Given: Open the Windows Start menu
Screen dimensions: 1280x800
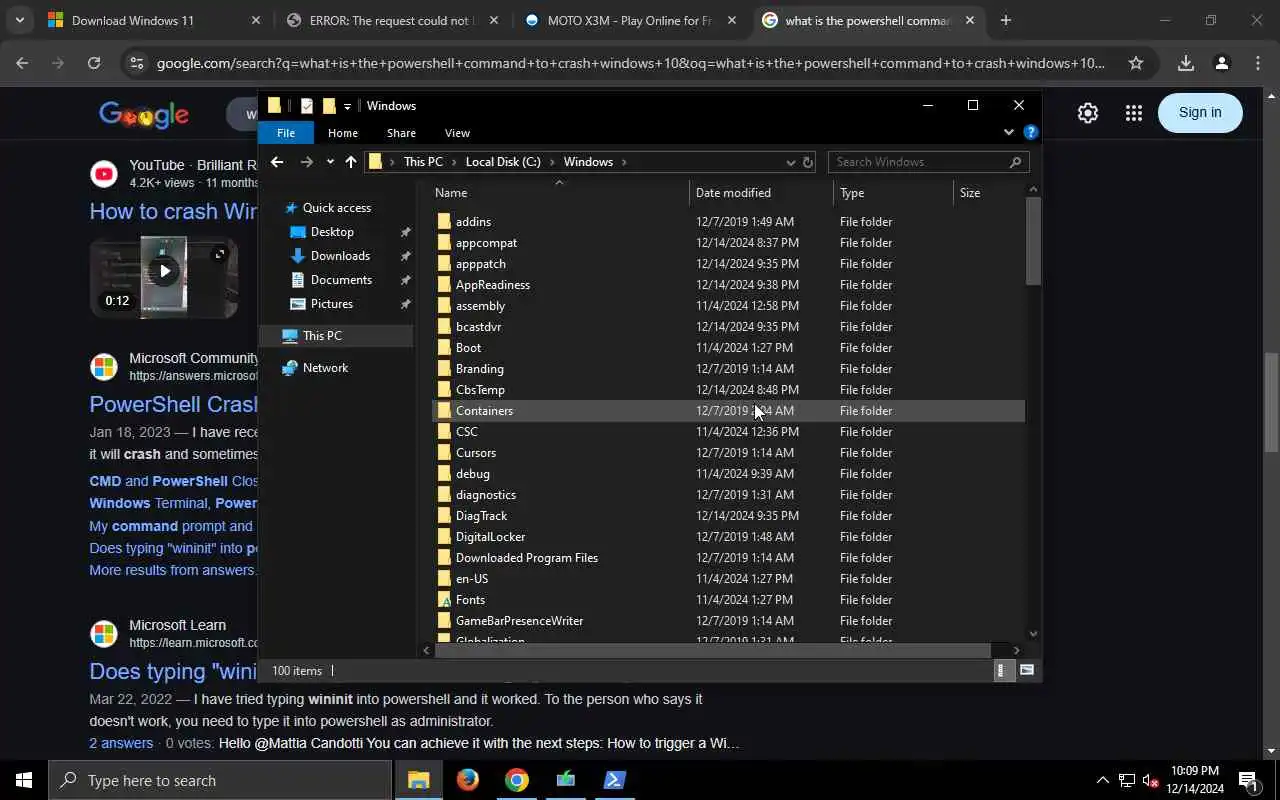Looking at the screenshot, I should tap(24, 780).
